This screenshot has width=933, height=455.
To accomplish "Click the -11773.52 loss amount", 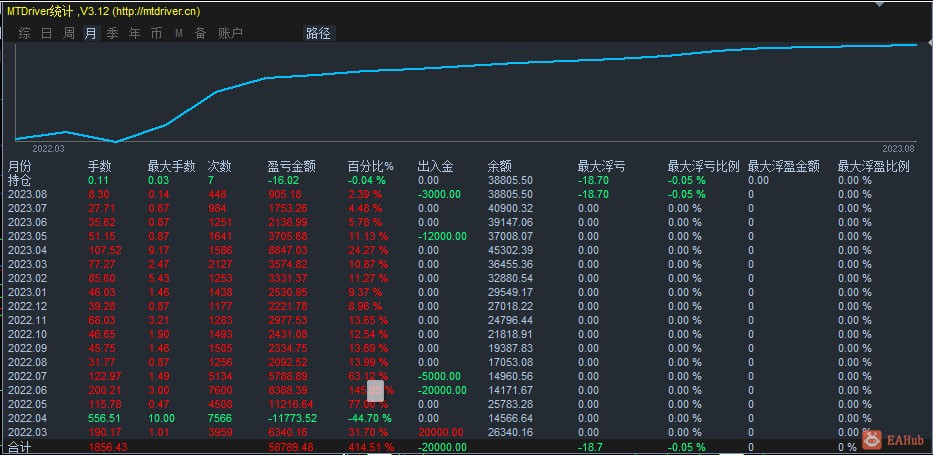I will [292, 418].
